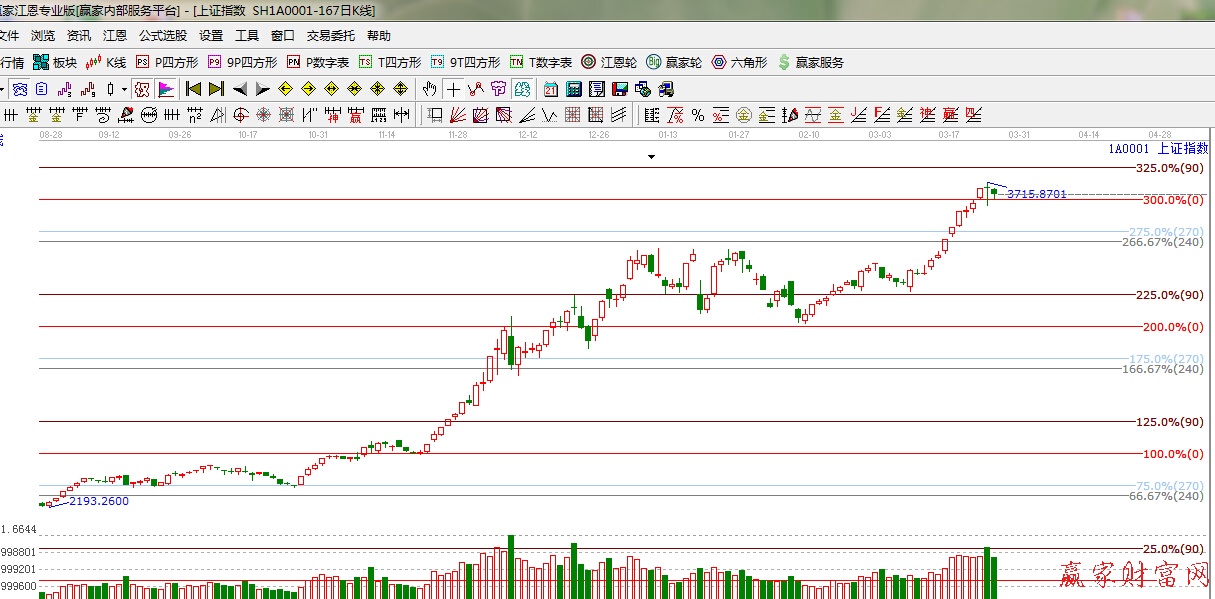
Task: Click the 赢家服务 button
Action: pyautogui.click(x=810, y=62)
